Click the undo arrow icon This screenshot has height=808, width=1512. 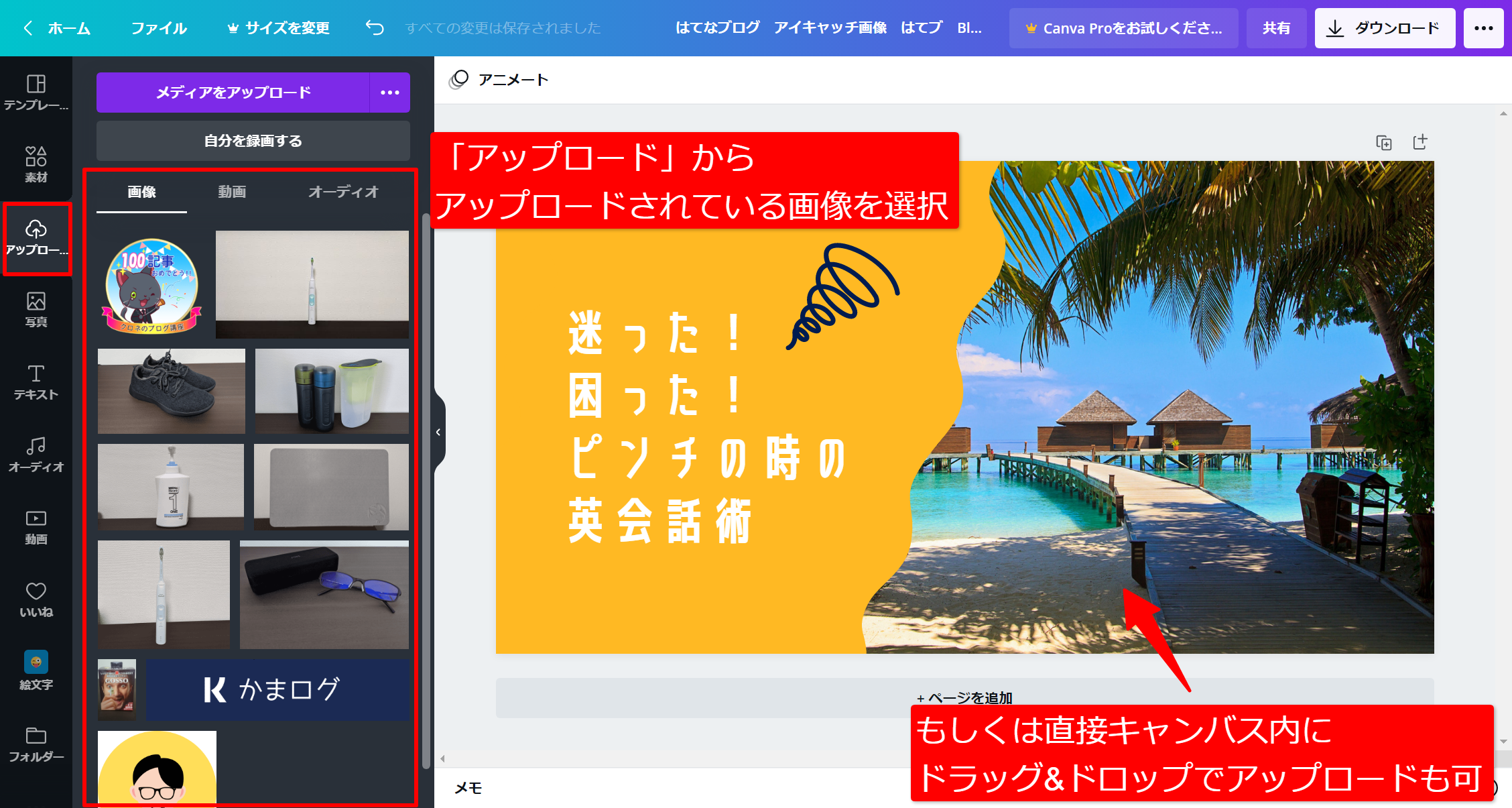375,27
